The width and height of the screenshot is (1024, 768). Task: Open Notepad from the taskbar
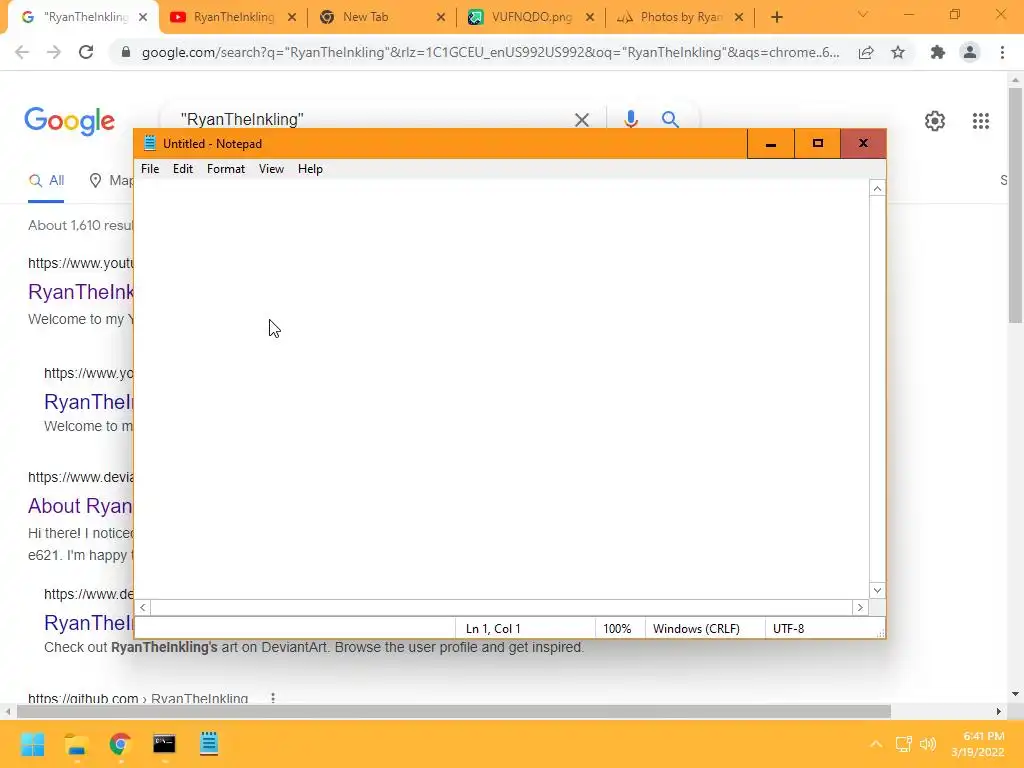[x=208, y=744]
